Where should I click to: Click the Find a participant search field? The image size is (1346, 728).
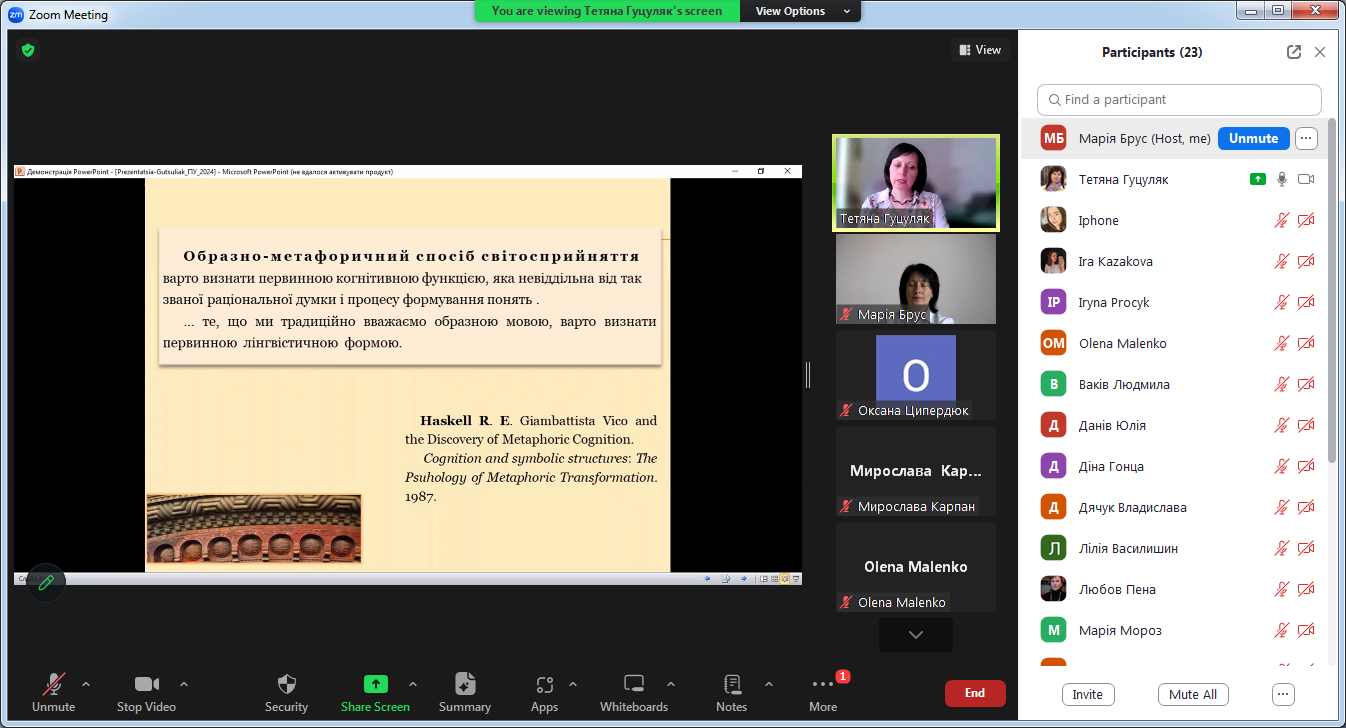pos(1180,100)
